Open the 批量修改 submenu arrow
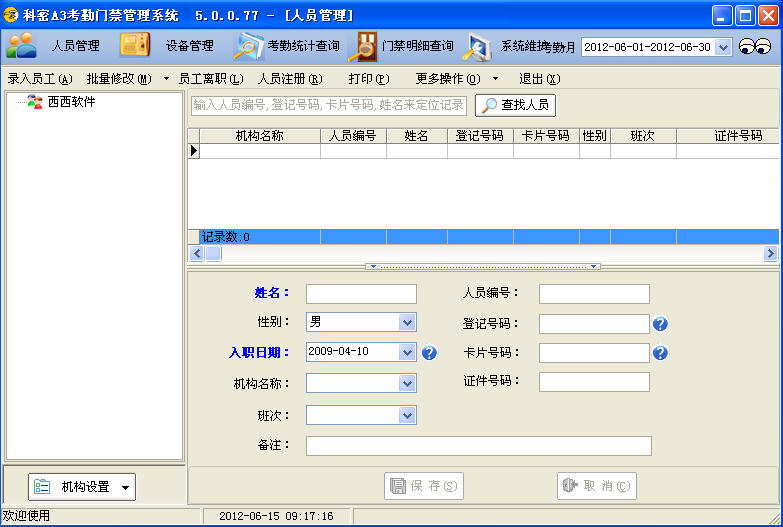 click(166, 78)
